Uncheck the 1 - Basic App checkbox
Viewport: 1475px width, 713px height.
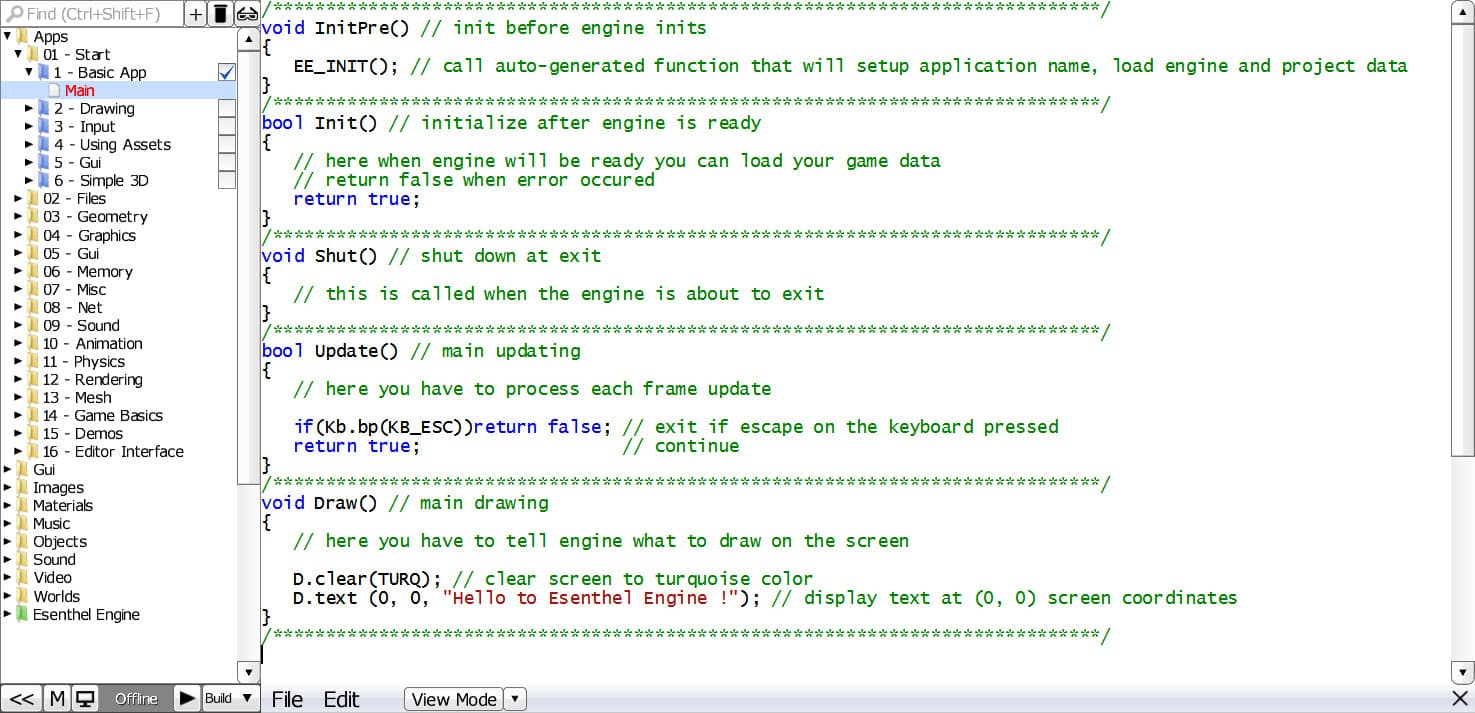[x=227, y=72]
